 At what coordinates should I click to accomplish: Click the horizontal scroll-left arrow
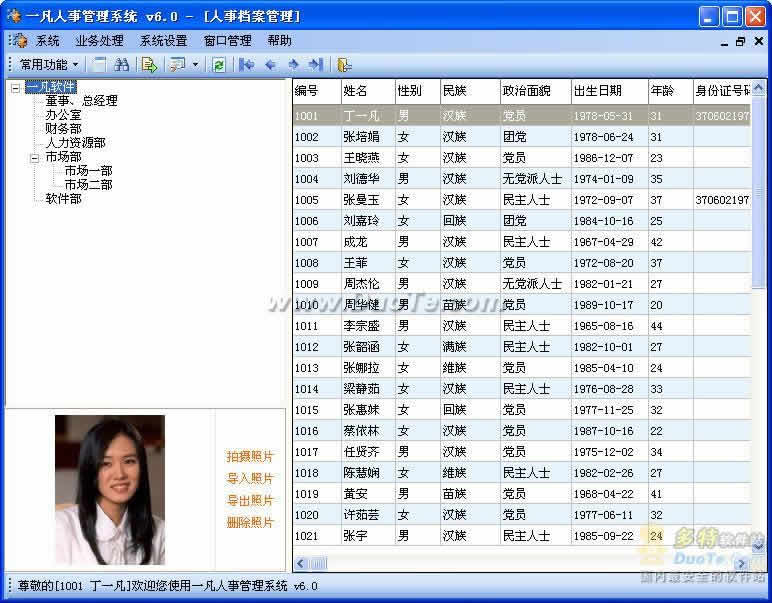click(301, 563)
